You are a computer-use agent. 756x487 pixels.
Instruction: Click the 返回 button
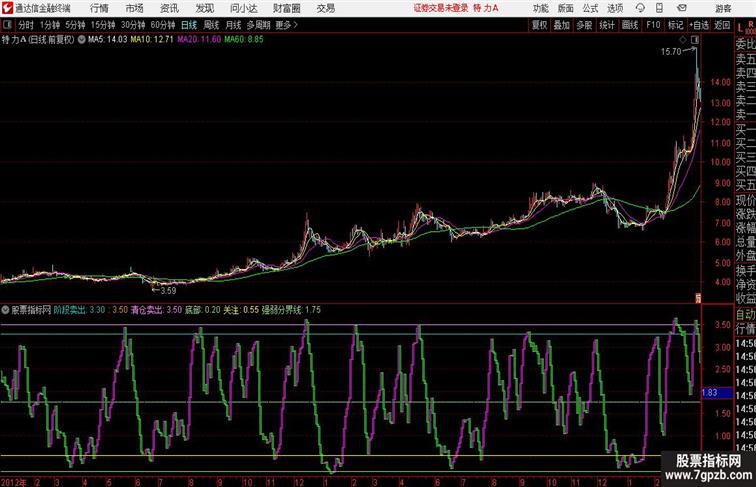coord(722,25)
